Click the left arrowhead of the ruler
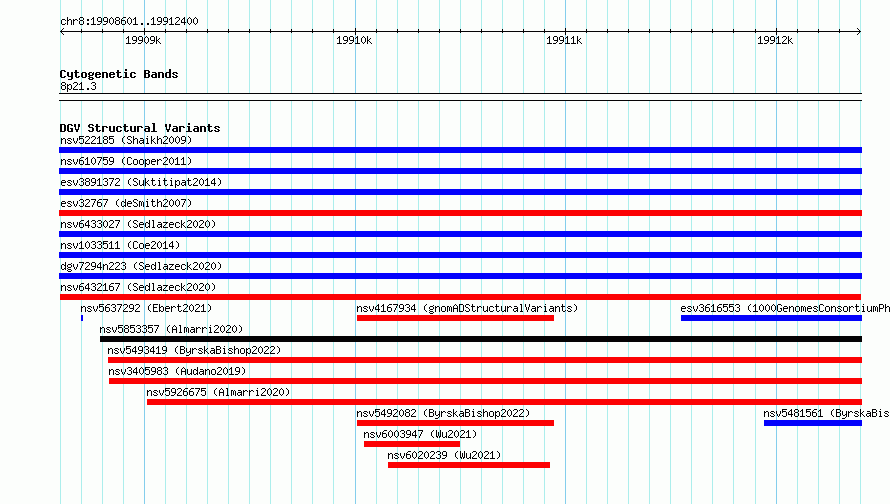 tap(62, 31)
